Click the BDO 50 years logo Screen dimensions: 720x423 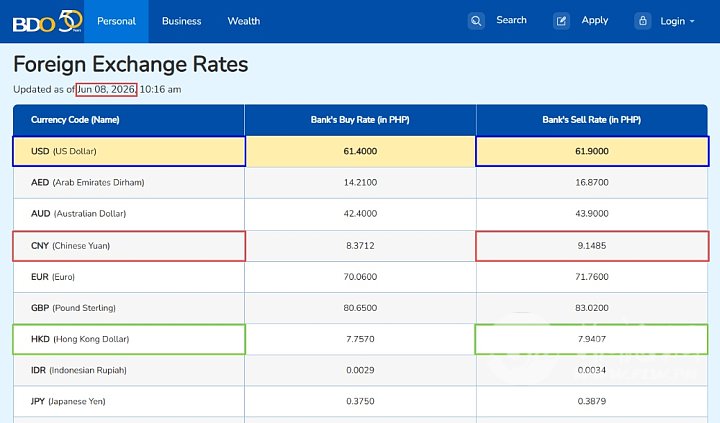47,21
